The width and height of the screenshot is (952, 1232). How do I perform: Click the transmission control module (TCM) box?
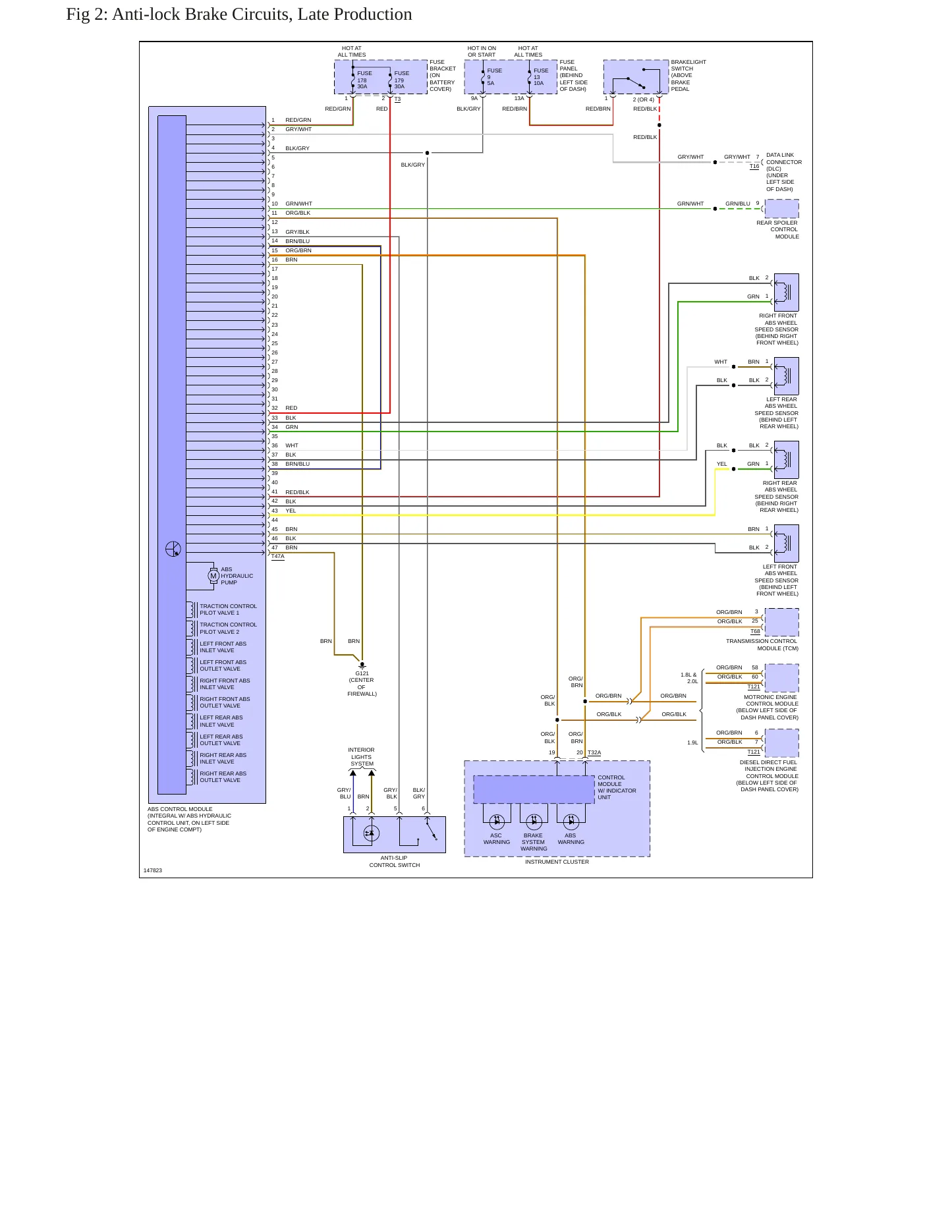(781, 622)
